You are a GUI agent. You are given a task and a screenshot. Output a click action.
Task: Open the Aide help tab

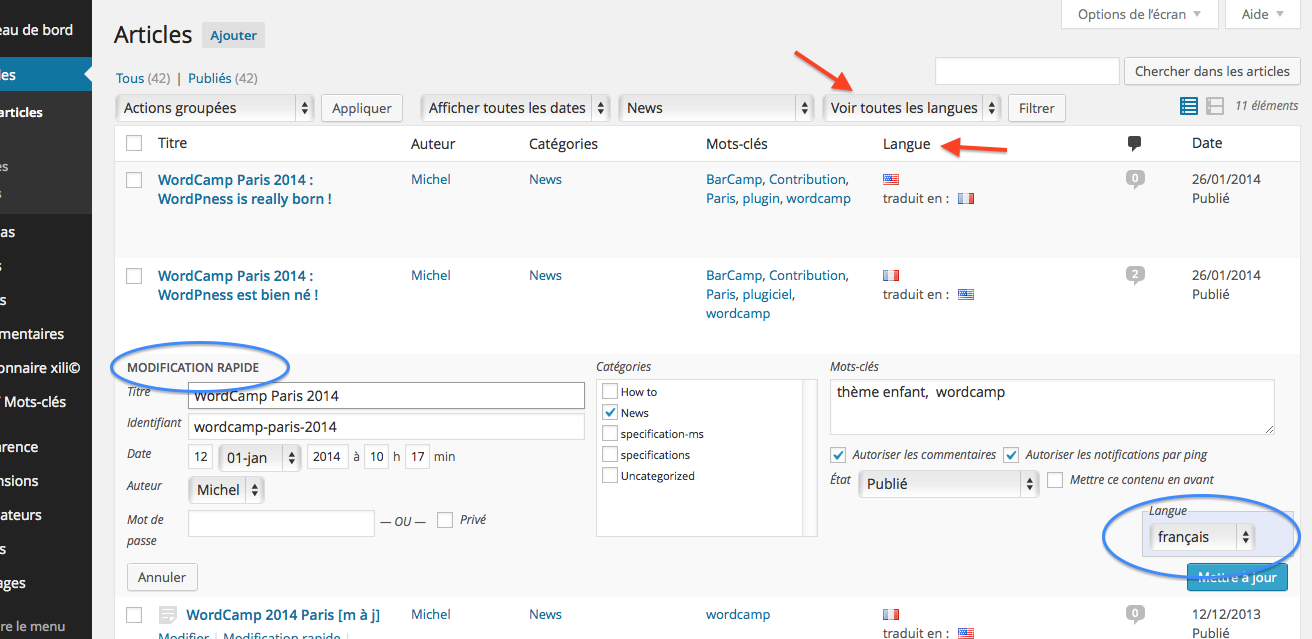1262,14
